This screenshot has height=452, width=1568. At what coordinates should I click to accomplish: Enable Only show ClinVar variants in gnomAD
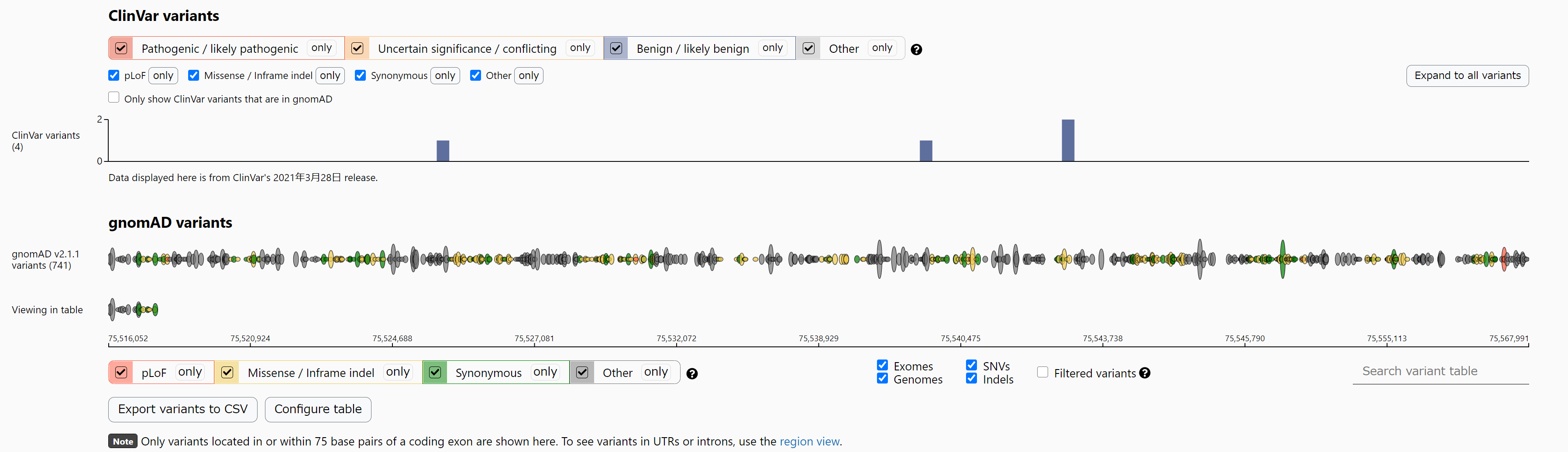(114, 98)
